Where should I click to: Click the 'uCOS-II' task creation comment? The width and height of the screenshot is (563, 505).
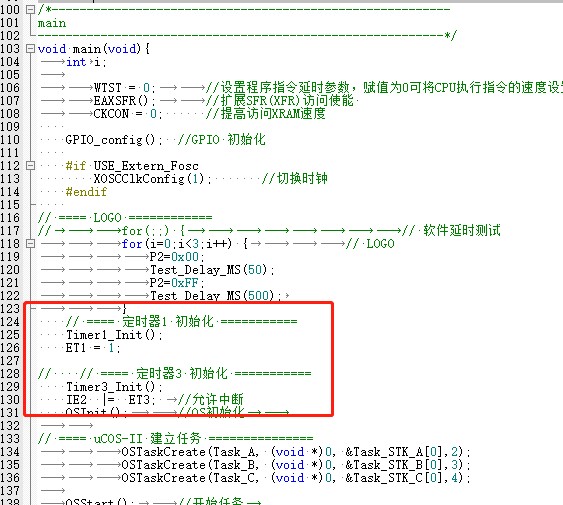176,439
